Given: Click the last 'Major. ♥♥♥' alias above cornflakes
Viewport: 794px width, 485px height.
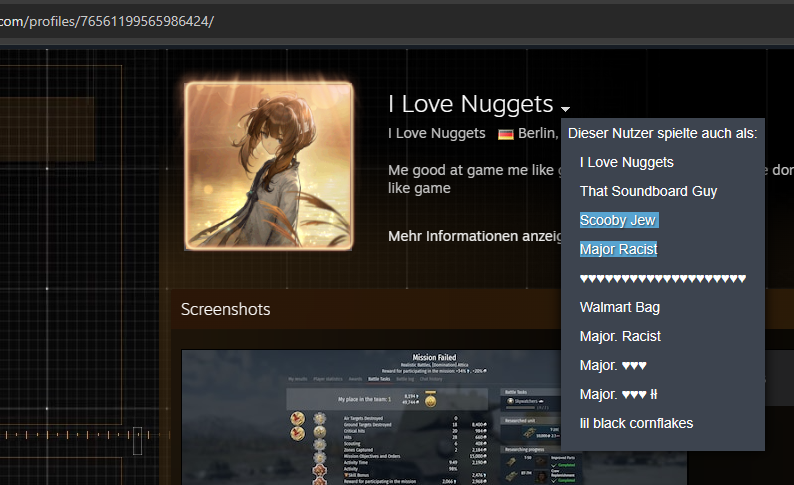Looking at the screenshot, I should (x=618, y=394).
